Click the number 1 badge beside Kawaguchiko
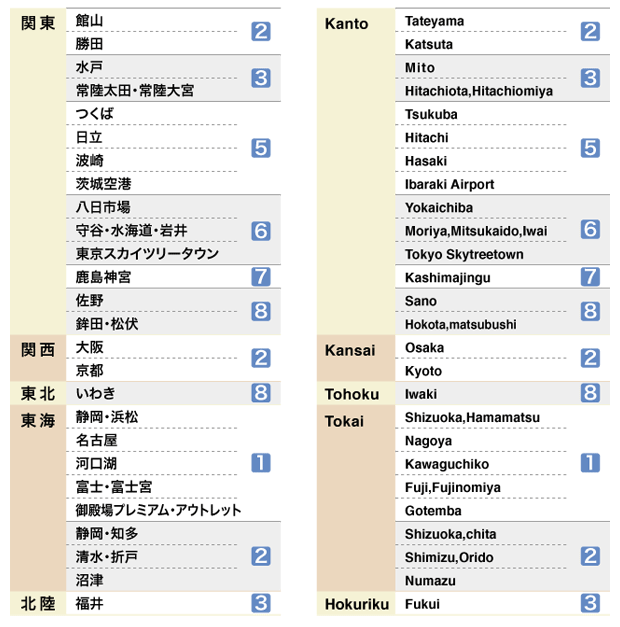 point(590,463)
